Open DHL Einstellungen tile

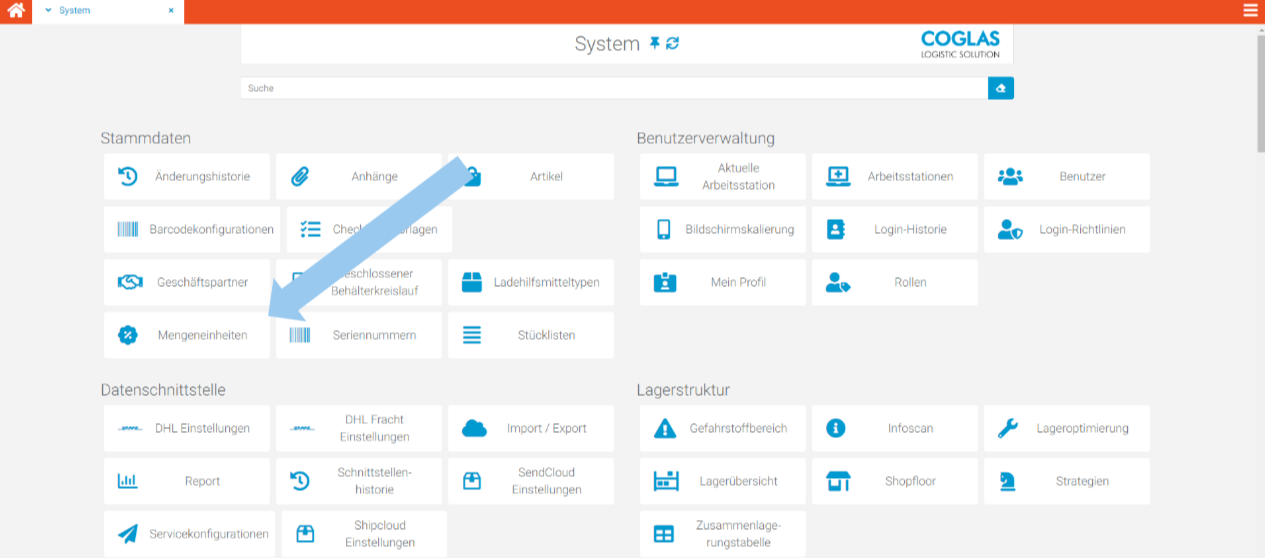pos(187,429)
